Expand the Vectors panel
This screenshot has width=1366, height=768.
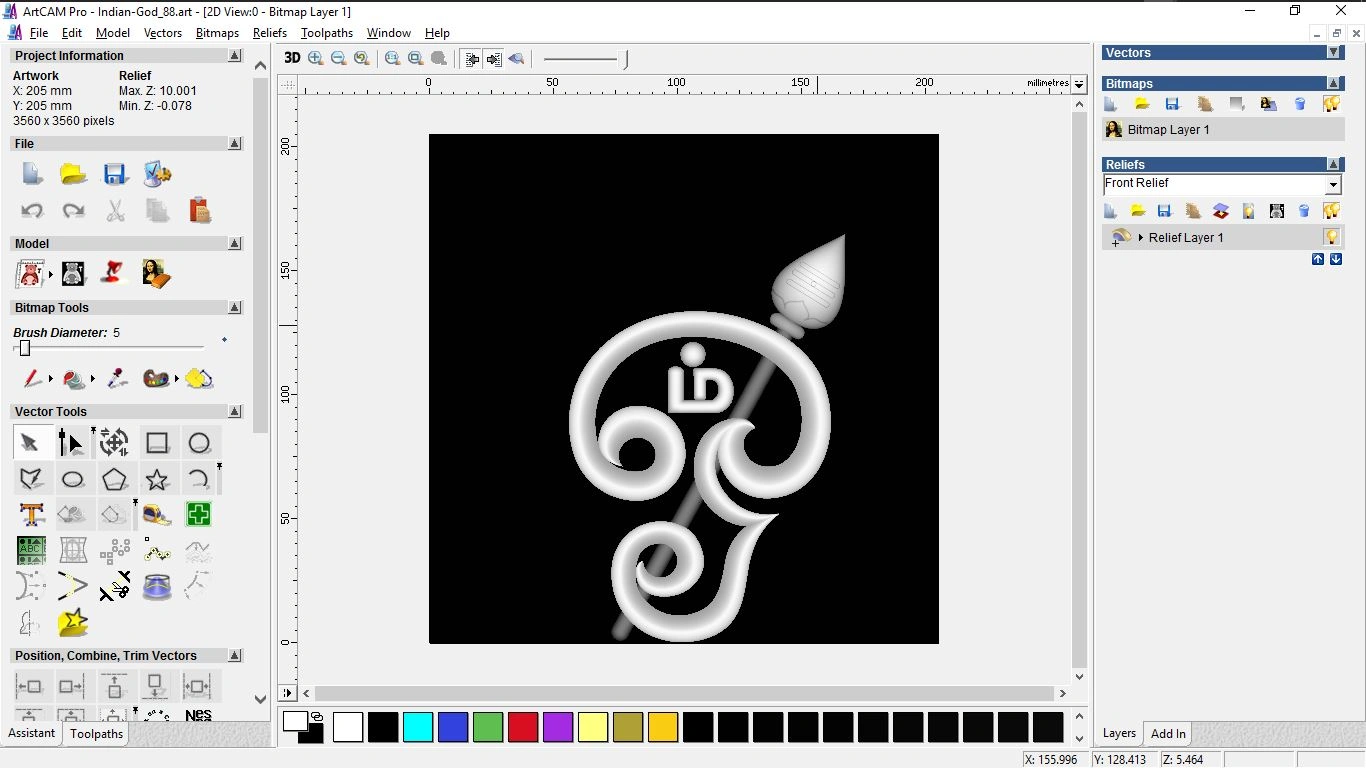[x=1333, y=53]
